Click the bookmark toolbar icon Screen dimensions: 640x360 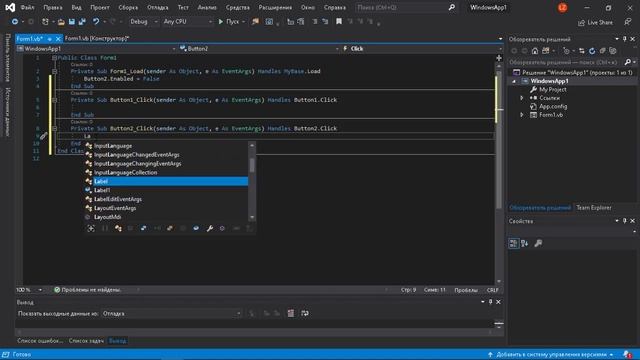(339, 22)
